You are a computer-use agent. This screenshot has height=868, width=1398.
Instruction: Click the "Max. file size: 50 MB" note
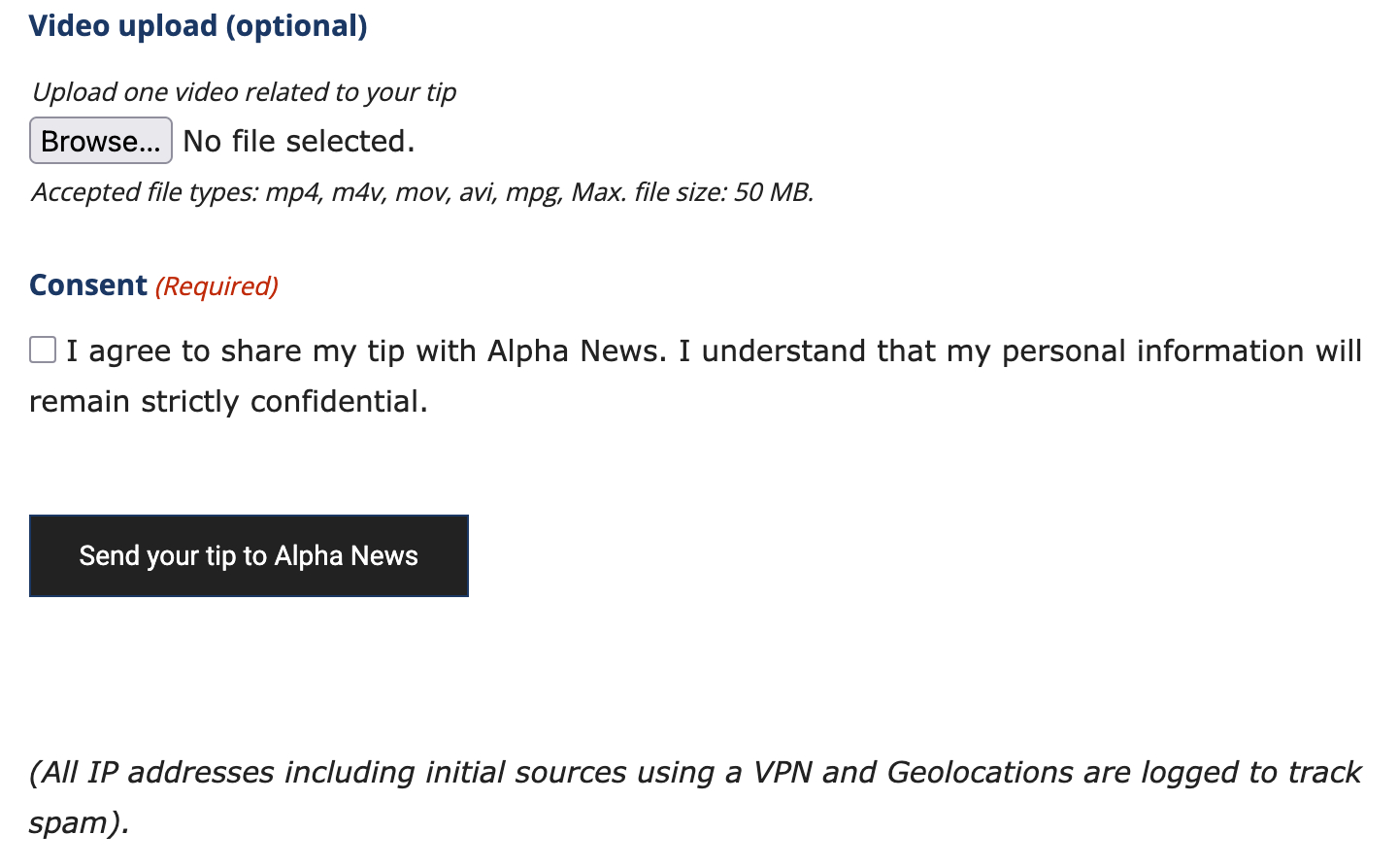tap(692, 192)
